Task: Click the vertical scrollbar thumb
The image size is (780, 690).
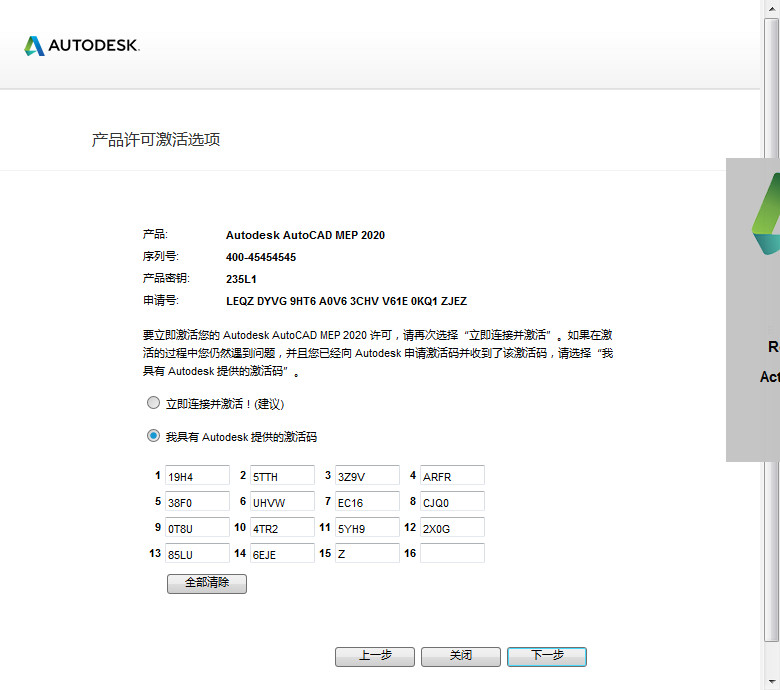Action: click(772, 329)
